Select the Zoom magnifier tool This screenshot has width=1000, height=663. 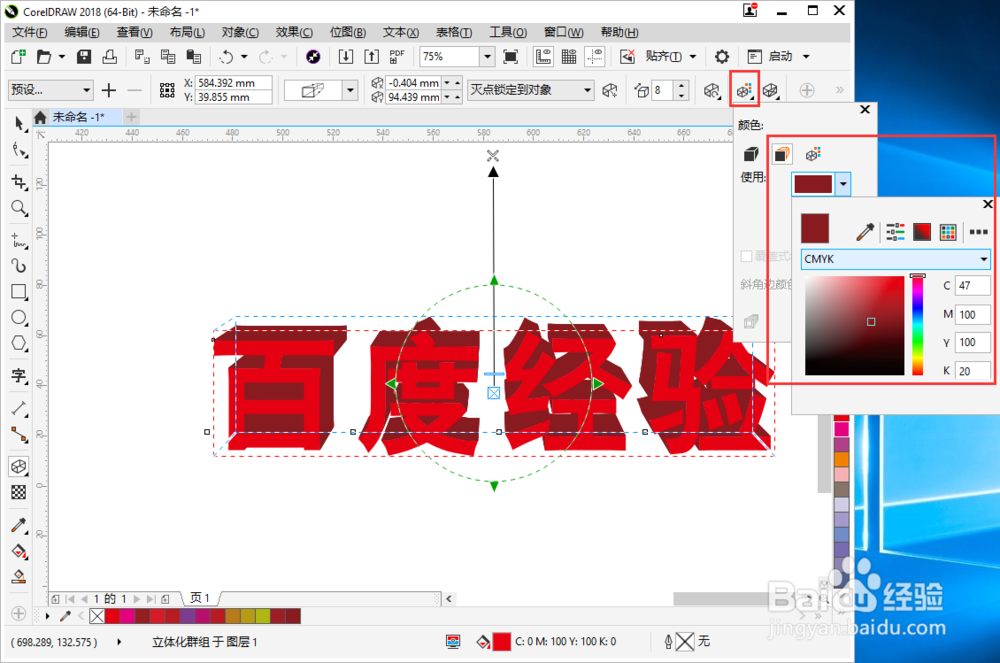click(19, 208)
